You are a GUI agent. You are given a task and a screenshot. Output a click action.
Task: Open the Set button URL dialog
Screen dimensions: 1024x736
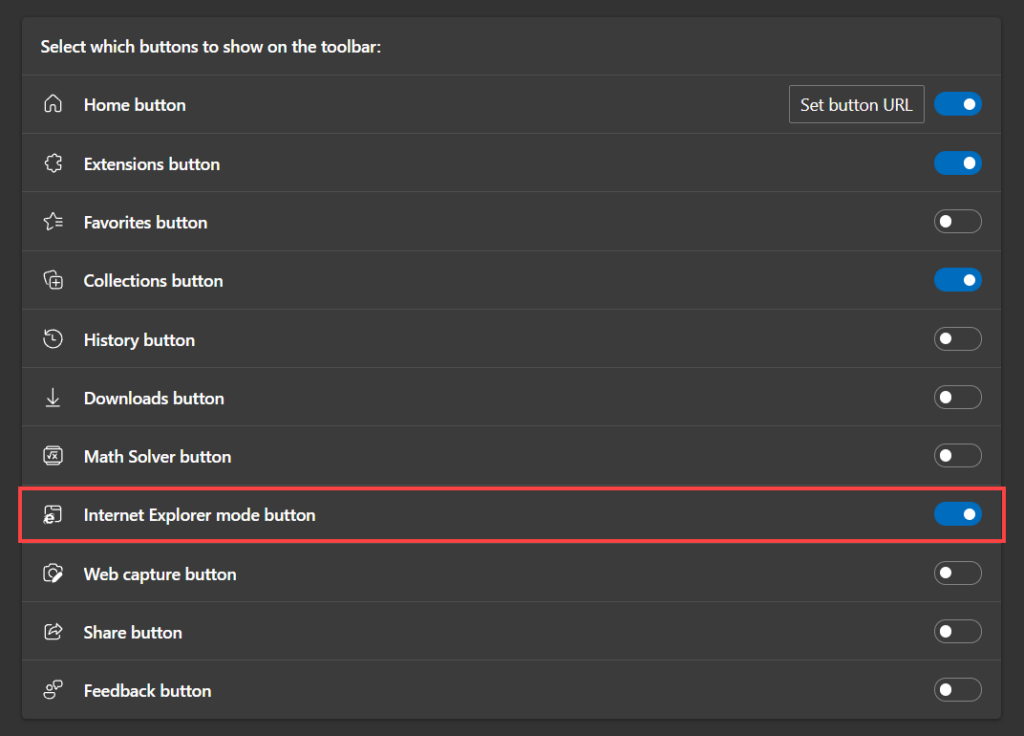coord(856,105)
